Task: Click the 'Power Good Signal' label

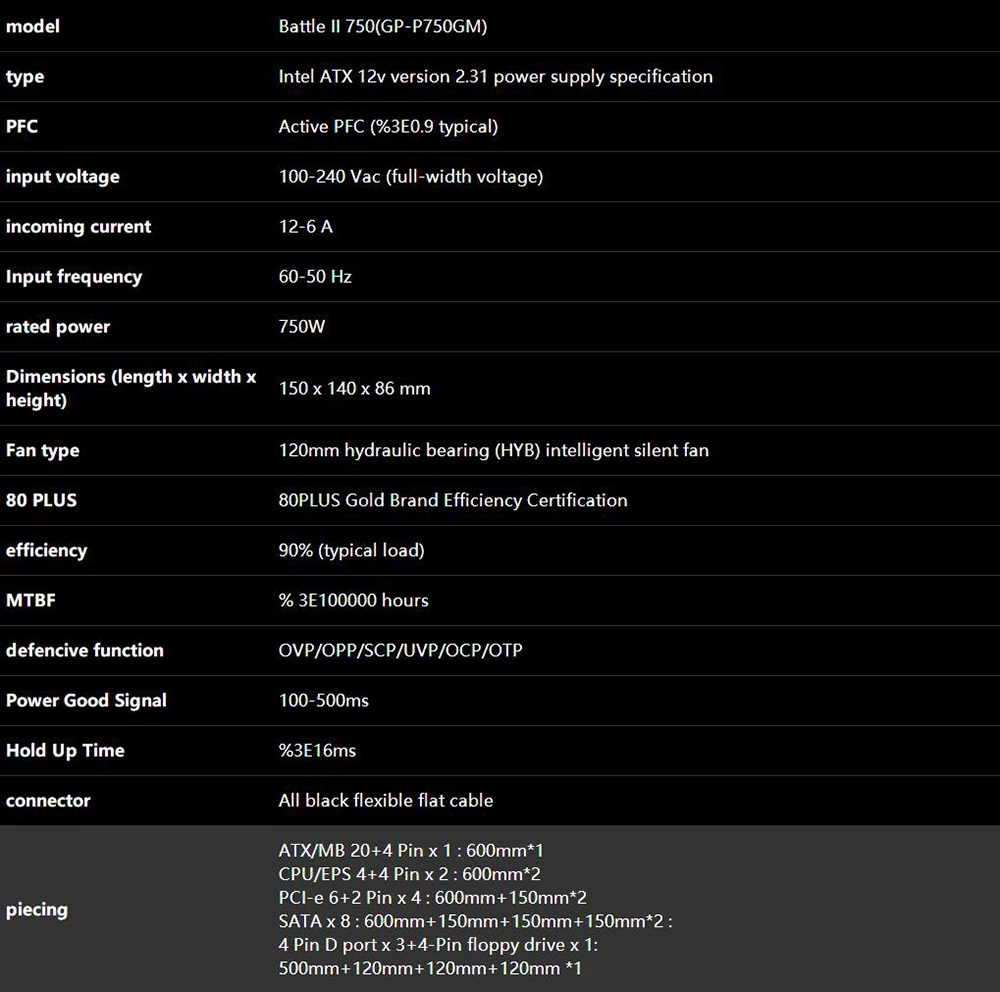Action: 86,700
